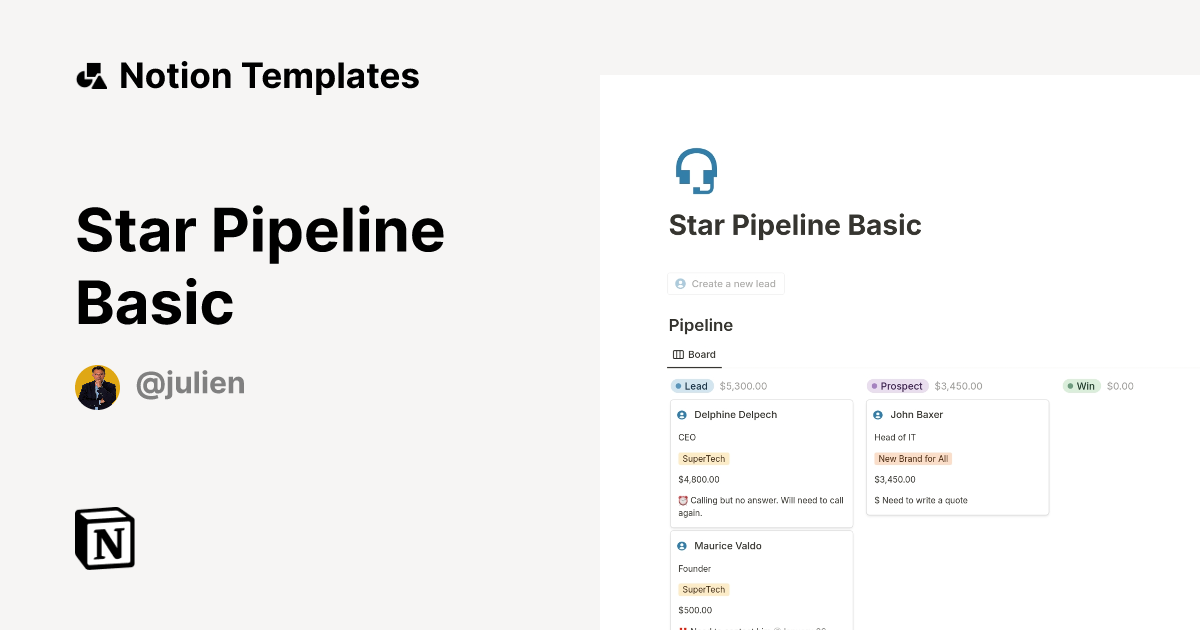1200x630 pixels.
Task: Expand the Lead column group
Action: [692, 385]
